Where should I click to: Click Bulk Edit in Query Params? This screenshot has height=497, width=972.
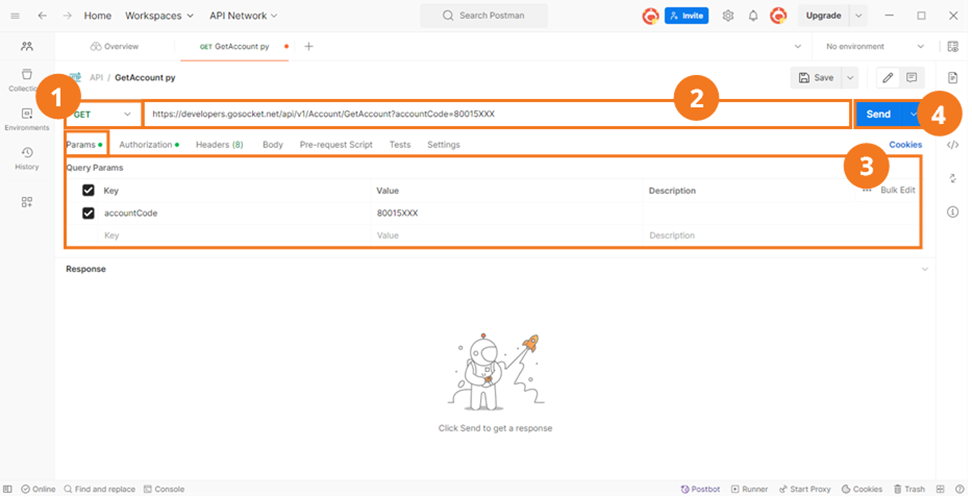point(898,190)
